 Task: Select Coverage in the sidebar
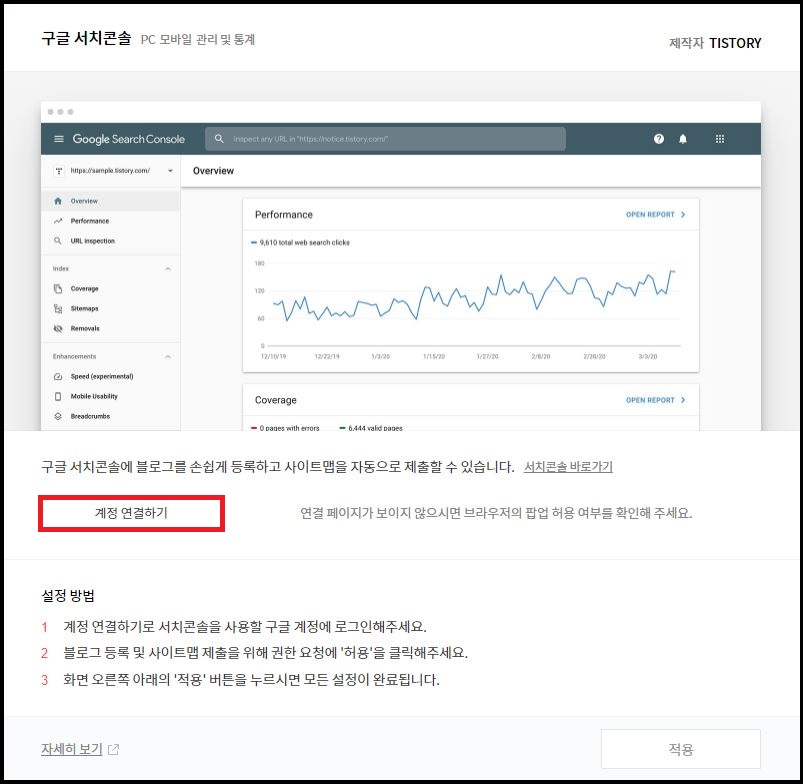(x=111, y=288)
